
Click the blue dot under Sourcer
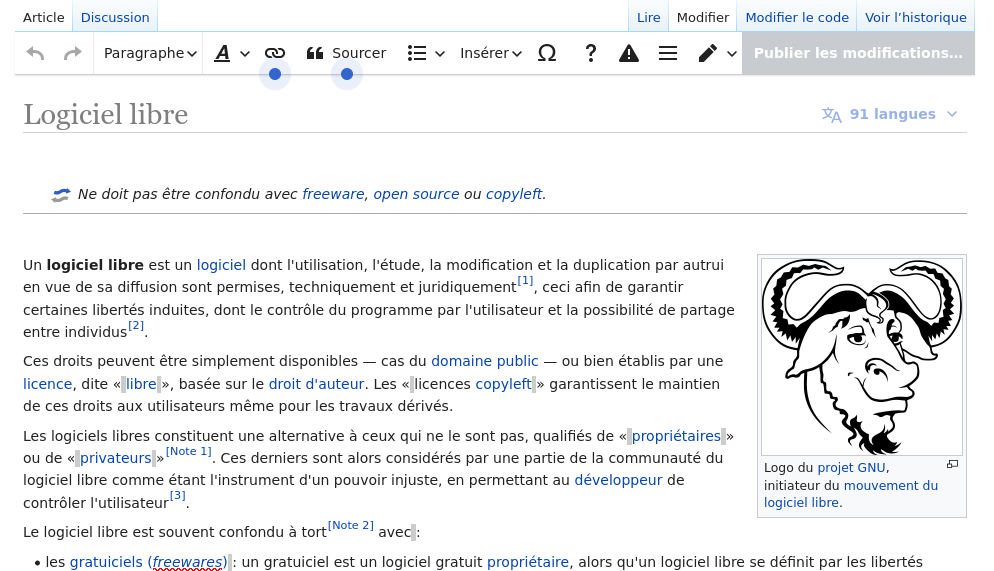[x=347, y=74]
